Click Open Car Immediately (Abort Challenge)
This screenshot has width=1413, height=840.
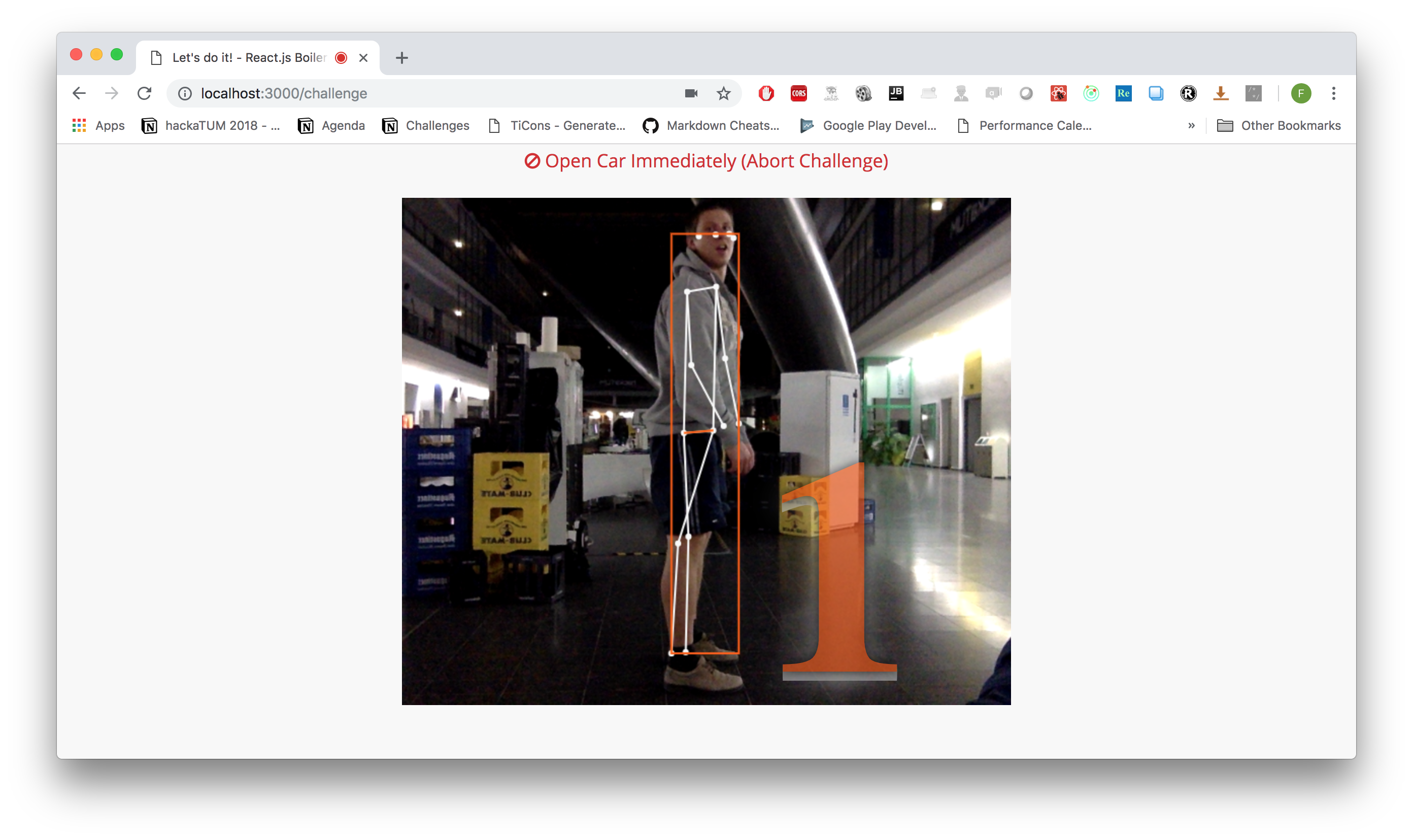pyautogui.click(x=705, y=161)
